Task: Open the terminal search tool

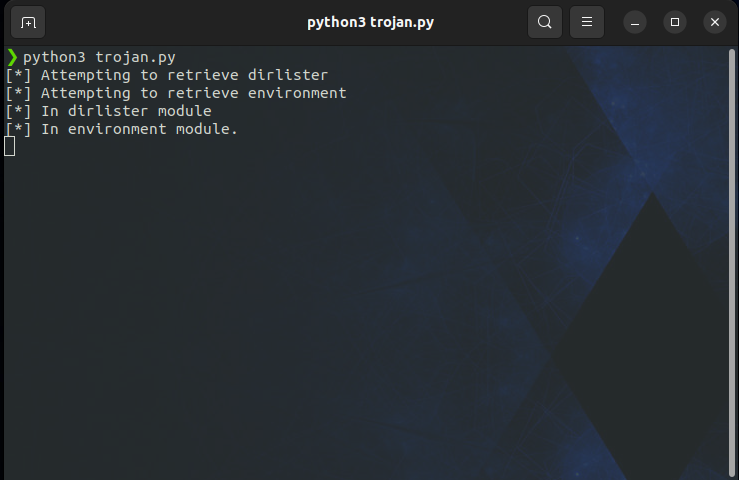Action: pos(545,22)
